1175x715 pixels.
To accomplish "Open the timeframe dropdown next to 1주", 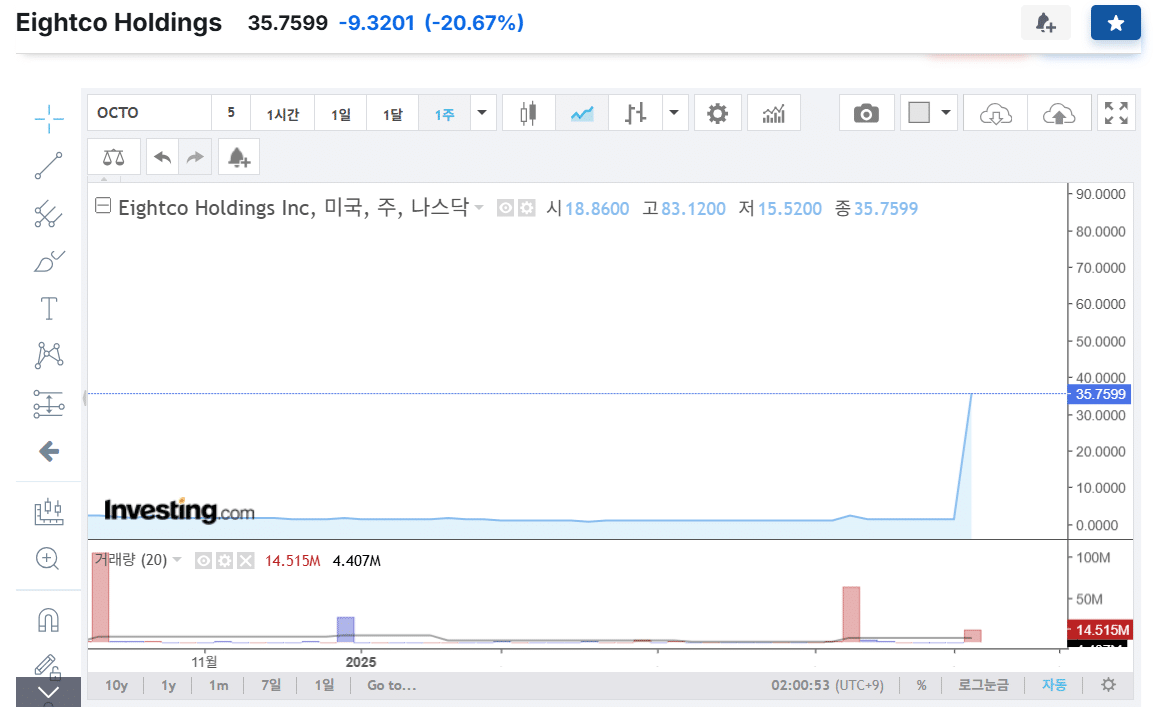I will pos(482,112).
